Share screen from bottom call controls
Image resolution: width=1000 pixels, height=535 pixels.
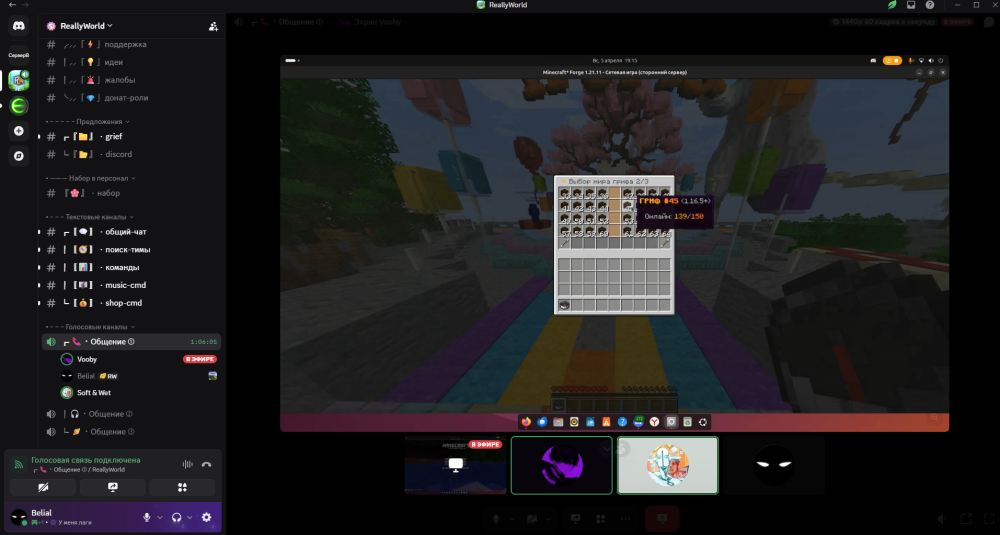point(575,519)
